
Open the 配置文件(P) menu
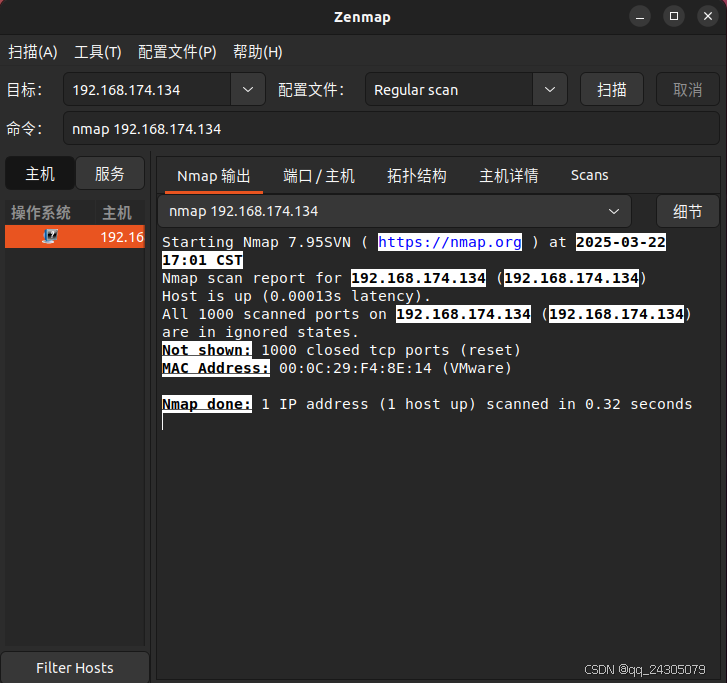tap(177, 52)
